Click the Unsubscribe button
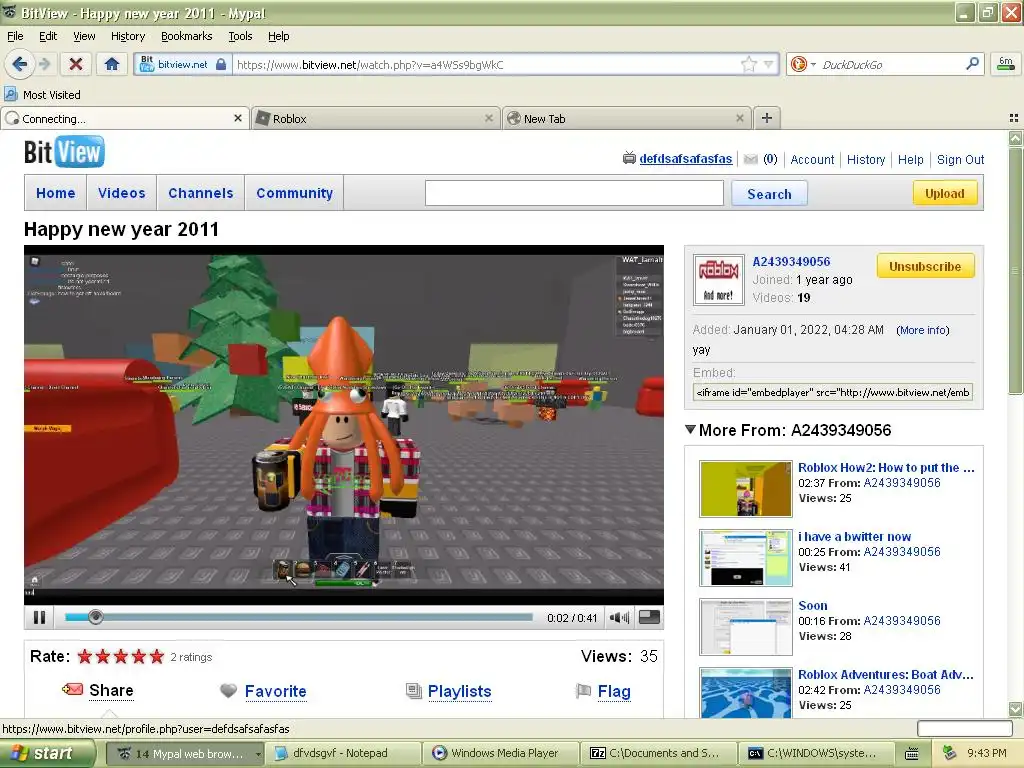 [x=925, y=266]
